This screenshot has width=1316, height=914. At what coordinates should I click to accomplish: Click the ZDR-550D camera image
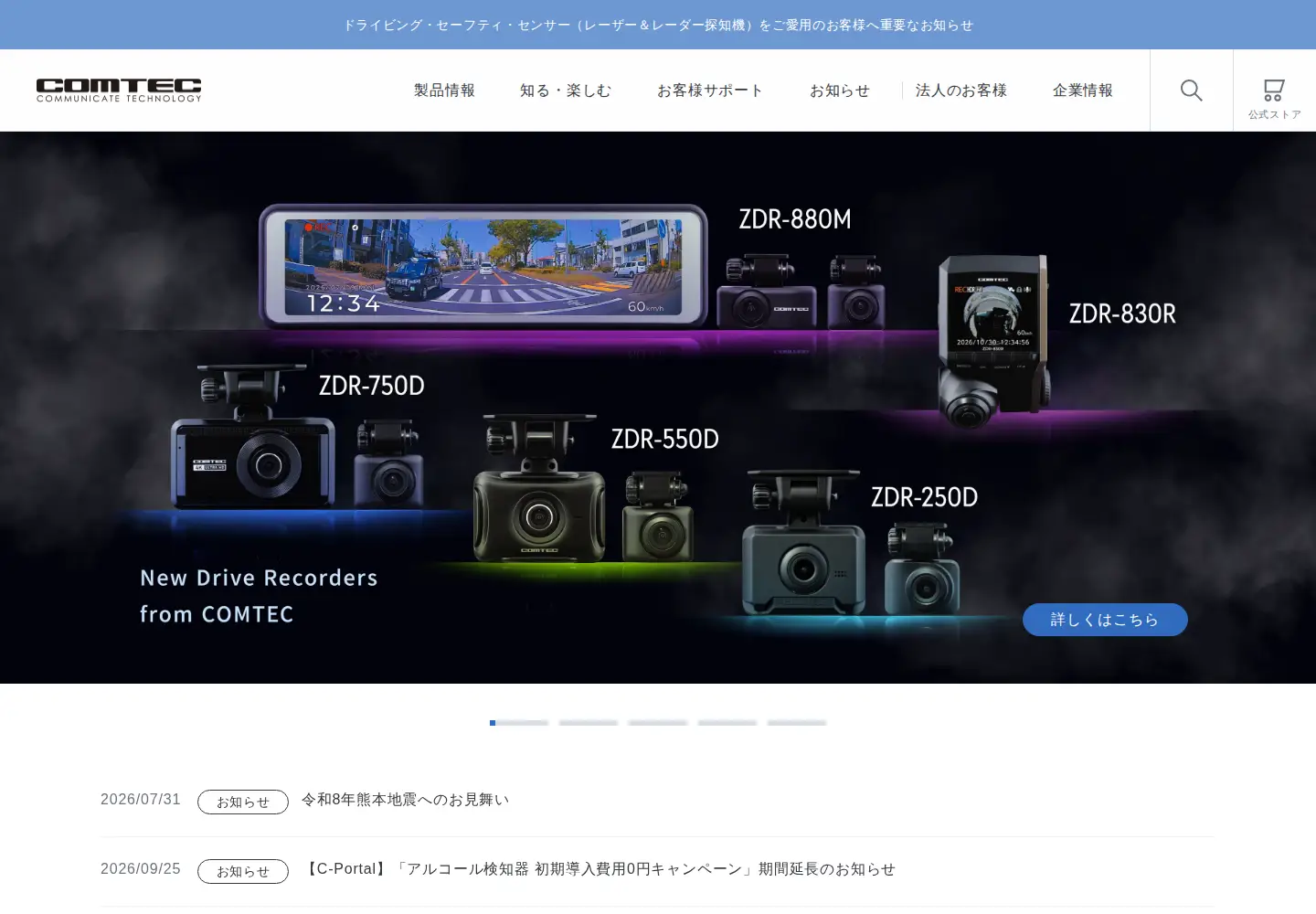tap(539, 488)
